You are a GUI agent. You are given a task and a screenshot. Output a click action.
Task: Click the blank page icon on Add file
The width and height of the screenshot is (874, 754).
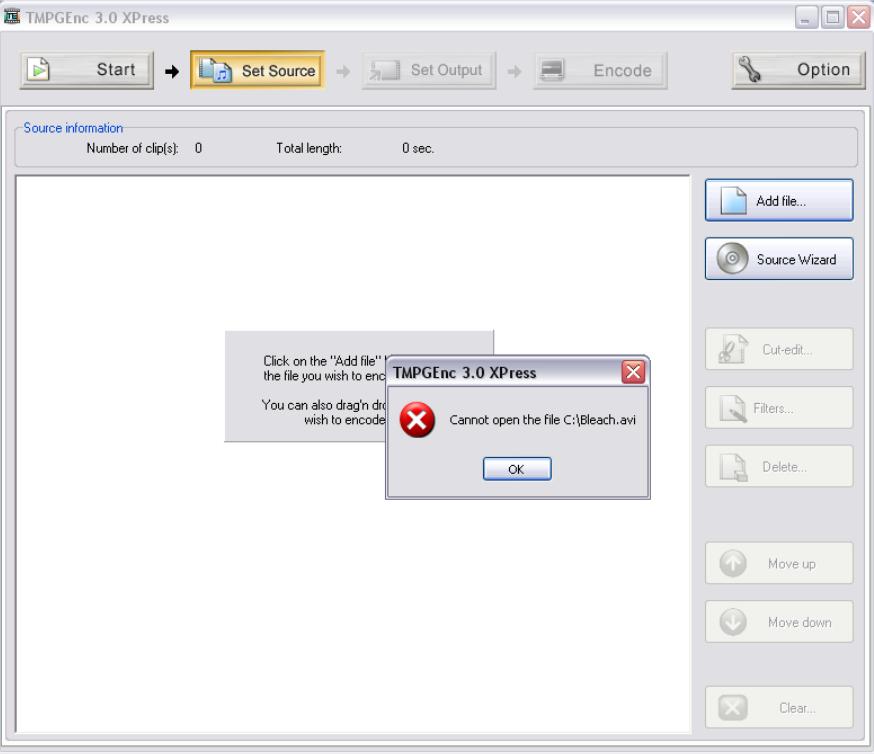pos(733,201)
